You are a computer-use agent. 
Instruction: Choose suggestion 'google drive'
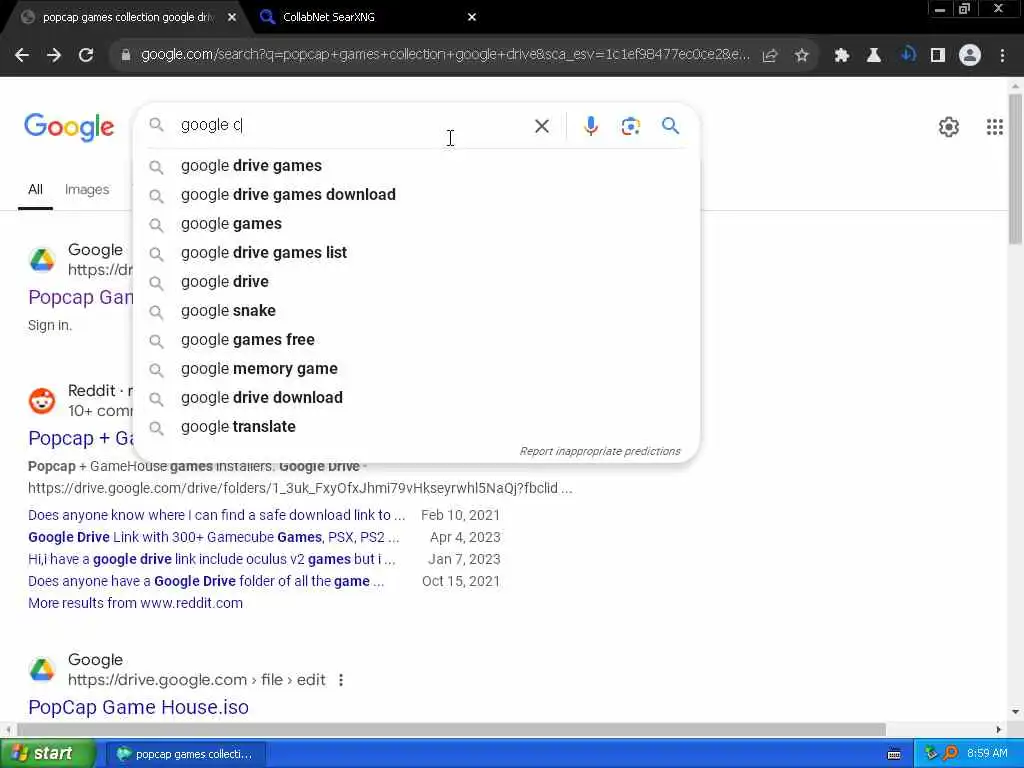pyautogui.click(x=416, y=281)
